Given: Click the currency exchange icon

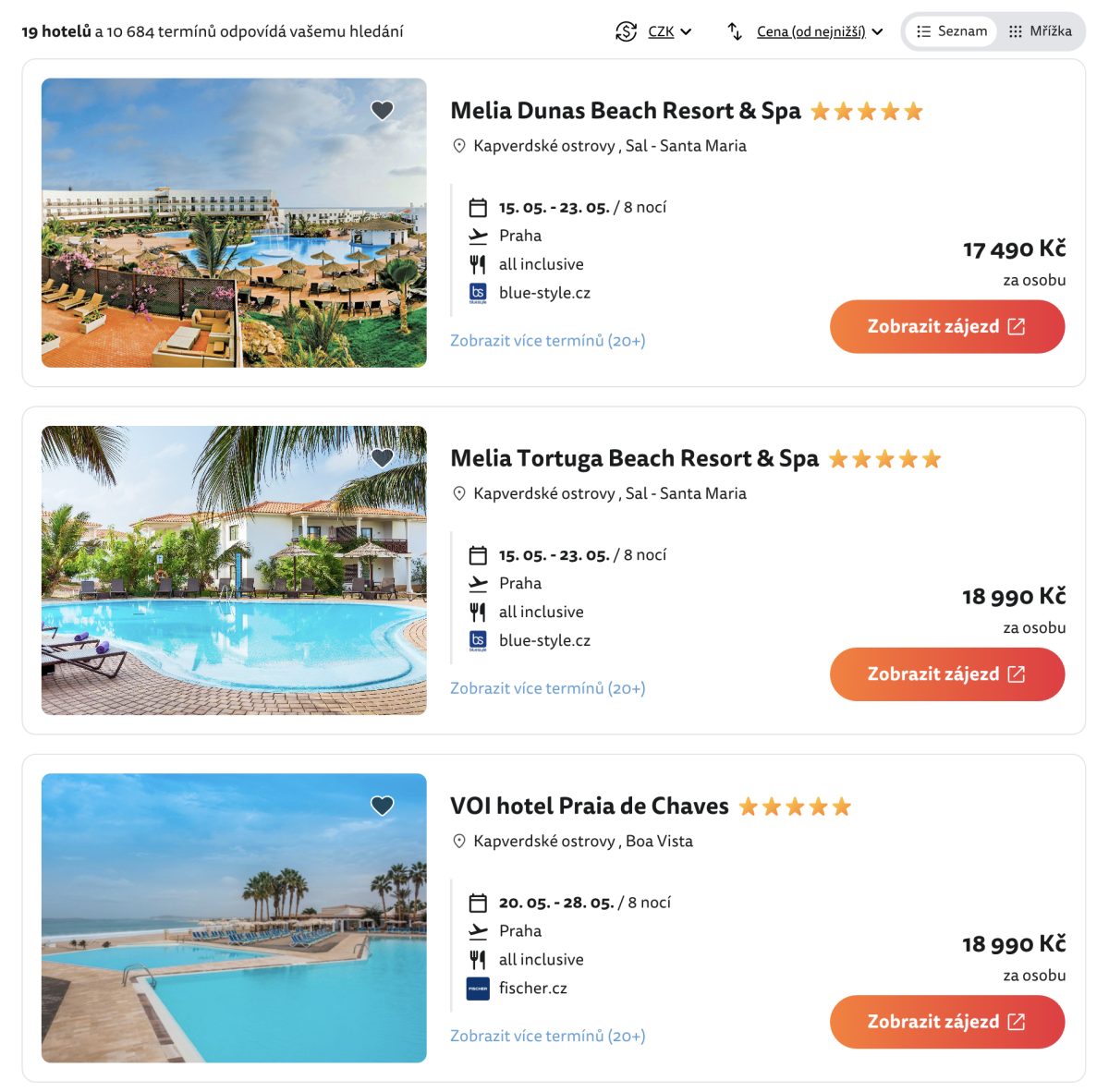Looking at the screenshot, I should coord(626,31).
